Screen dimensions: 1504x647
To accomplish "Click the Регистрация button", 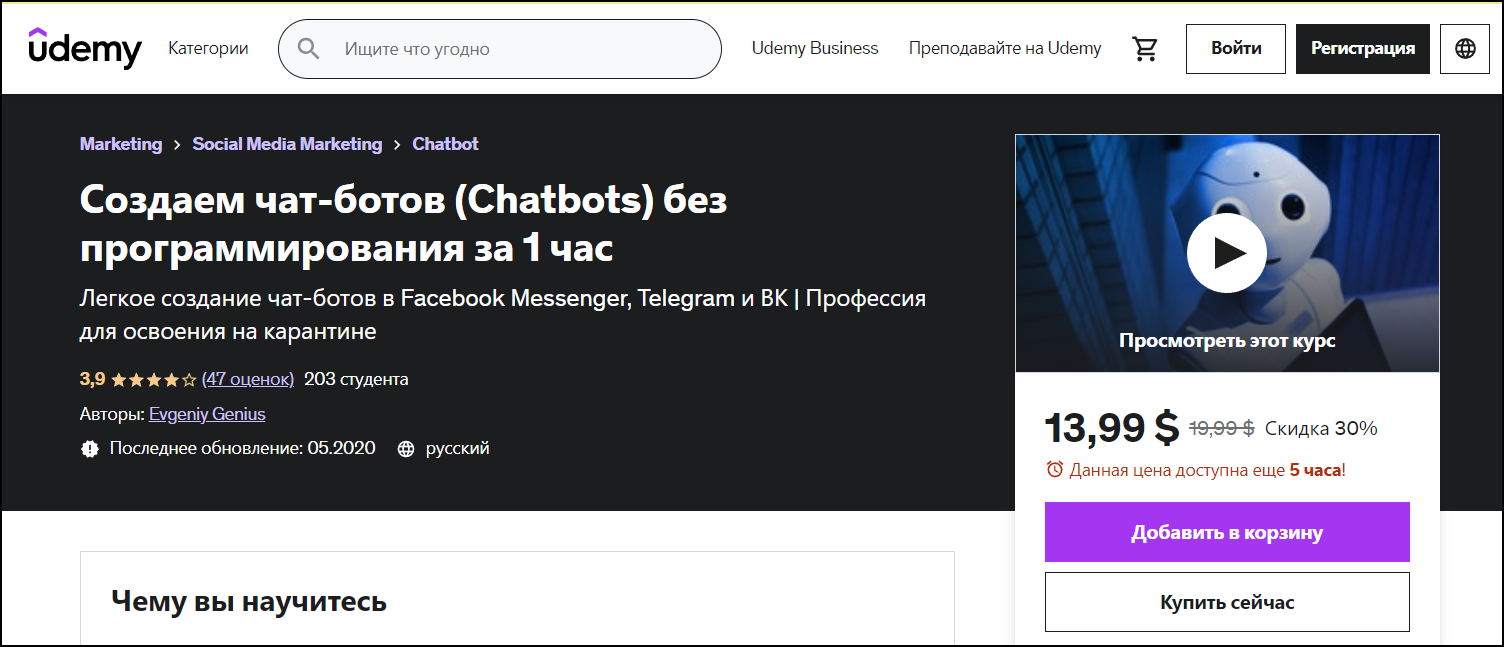I will (x=1363, y=49).
